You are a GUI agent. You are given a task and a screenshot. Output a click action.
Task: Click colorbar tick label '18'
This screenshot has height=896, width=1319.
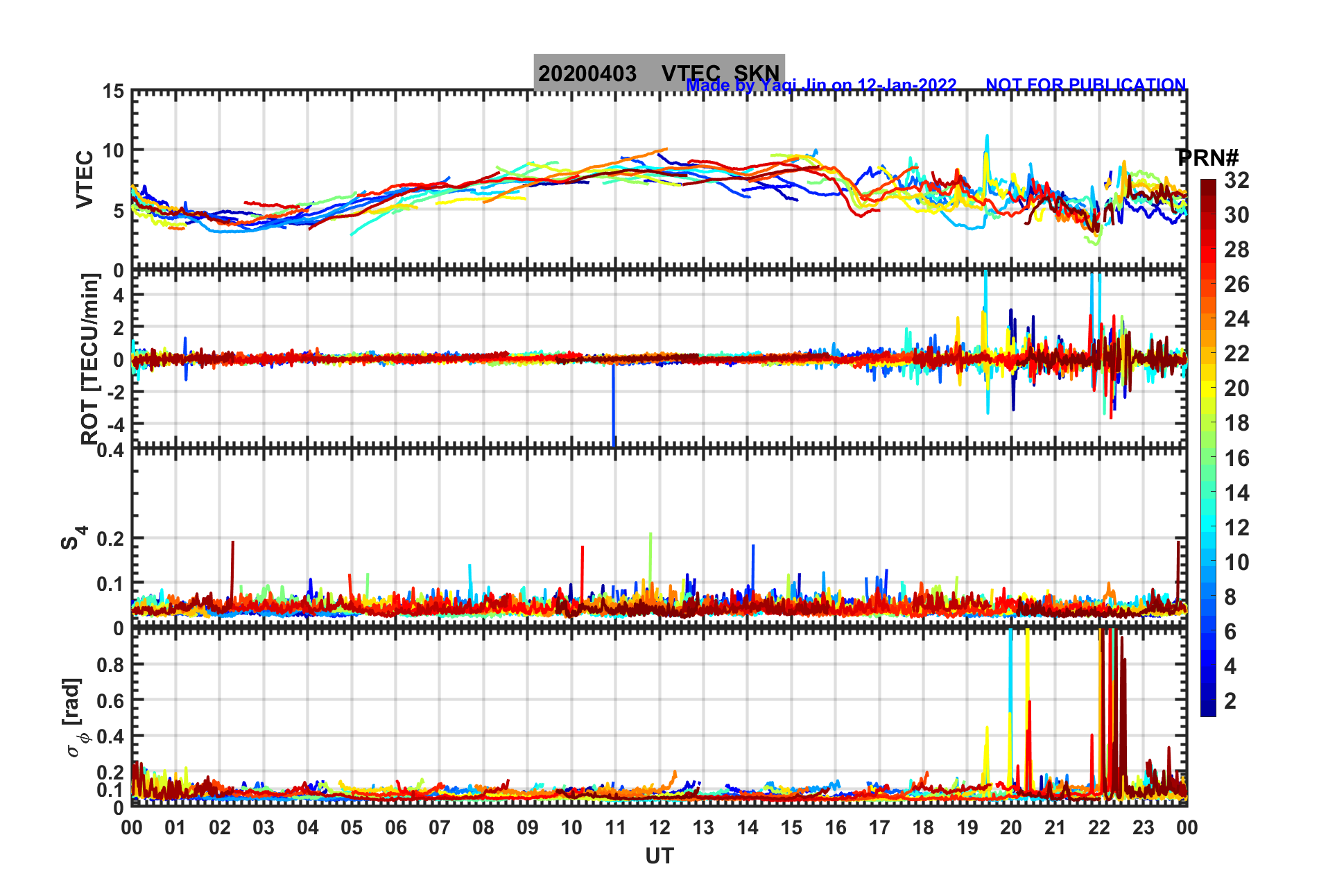pyautogui.click(x=1236, y=423)
